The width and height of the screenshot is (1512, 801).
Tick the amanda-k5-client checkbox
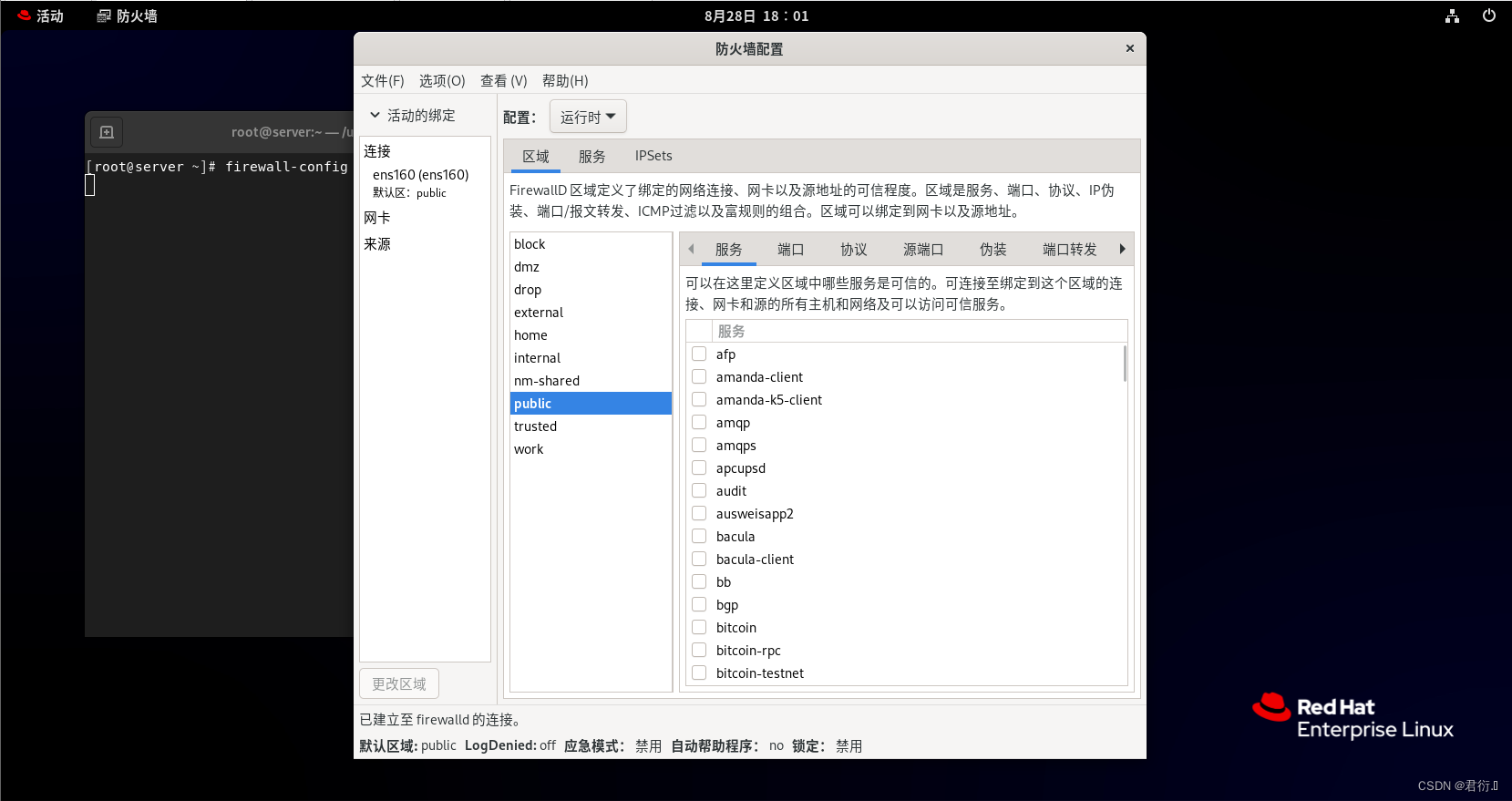click(x=699, y=399)
